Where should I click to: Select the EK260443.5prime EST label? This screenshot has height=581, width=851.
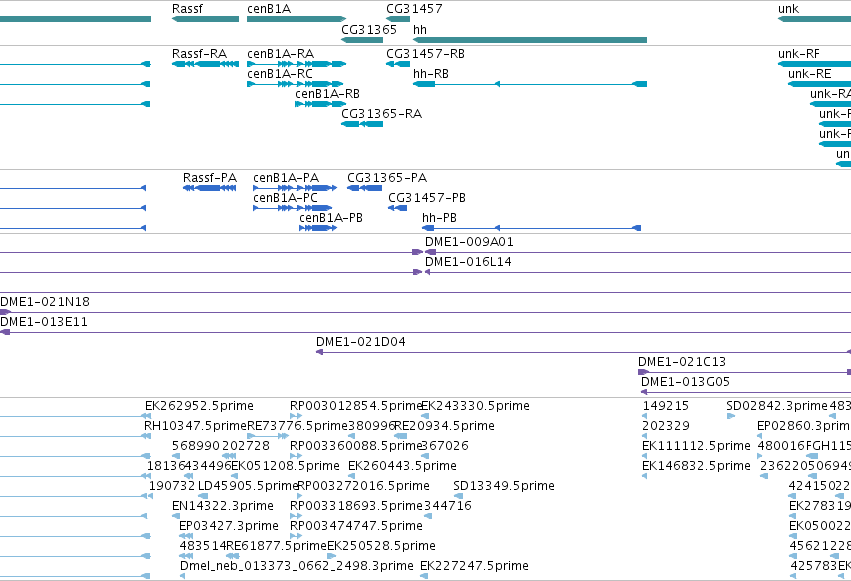coord(402,467)
